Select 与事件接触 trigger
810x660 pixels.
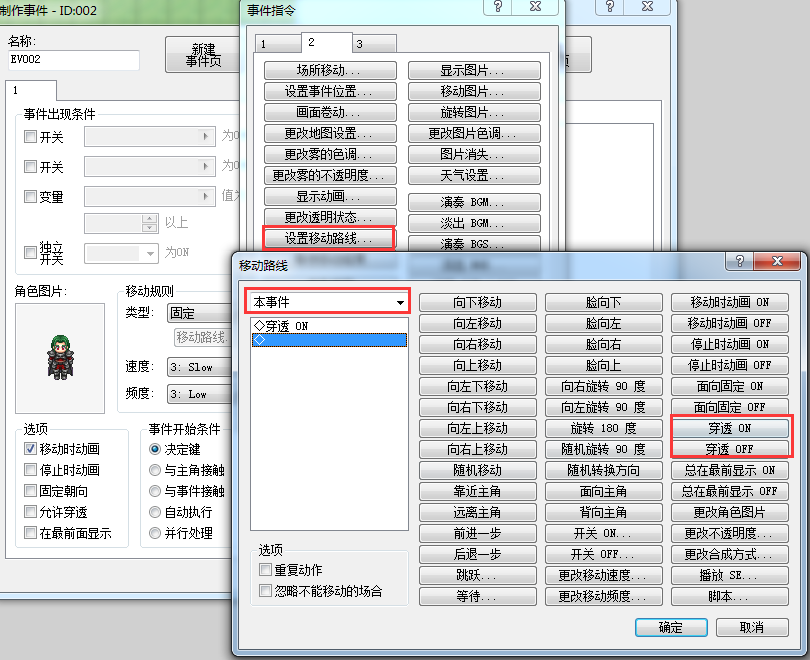click(x=154, y=491)
